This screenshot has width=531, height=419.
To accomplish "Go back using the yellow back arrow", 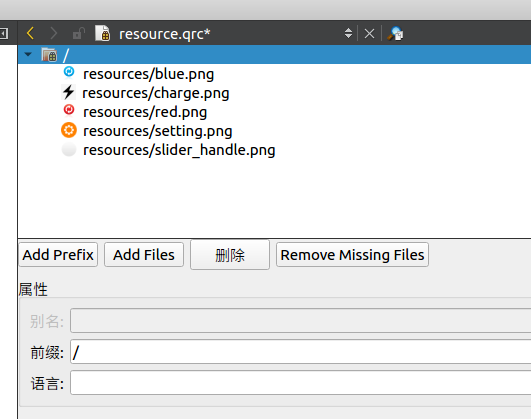I will click(30, 34).
